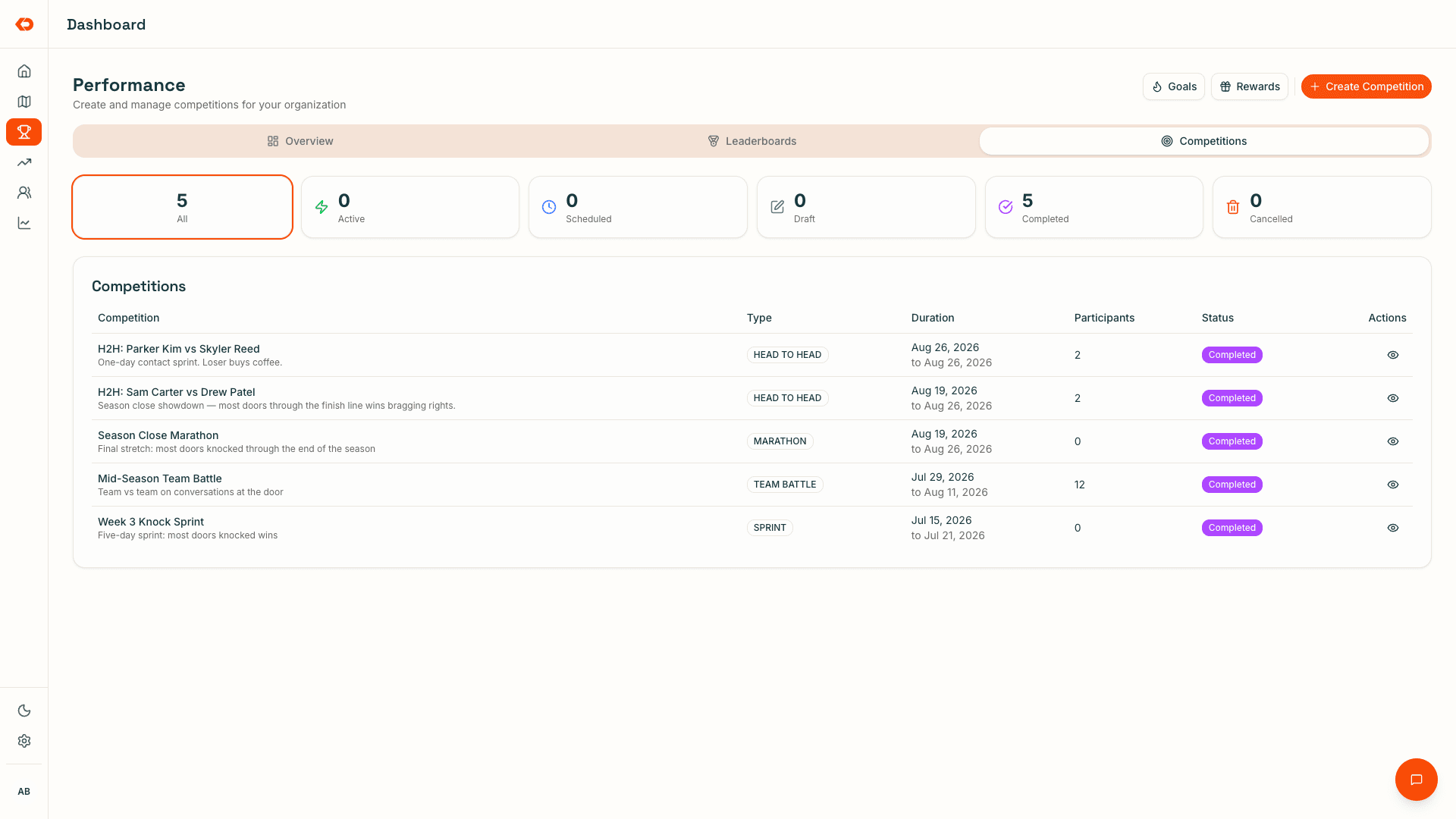Click the purple checkmark Completed icon
The height and width of the screenshot is (819, 1456).
point(1006,207)
